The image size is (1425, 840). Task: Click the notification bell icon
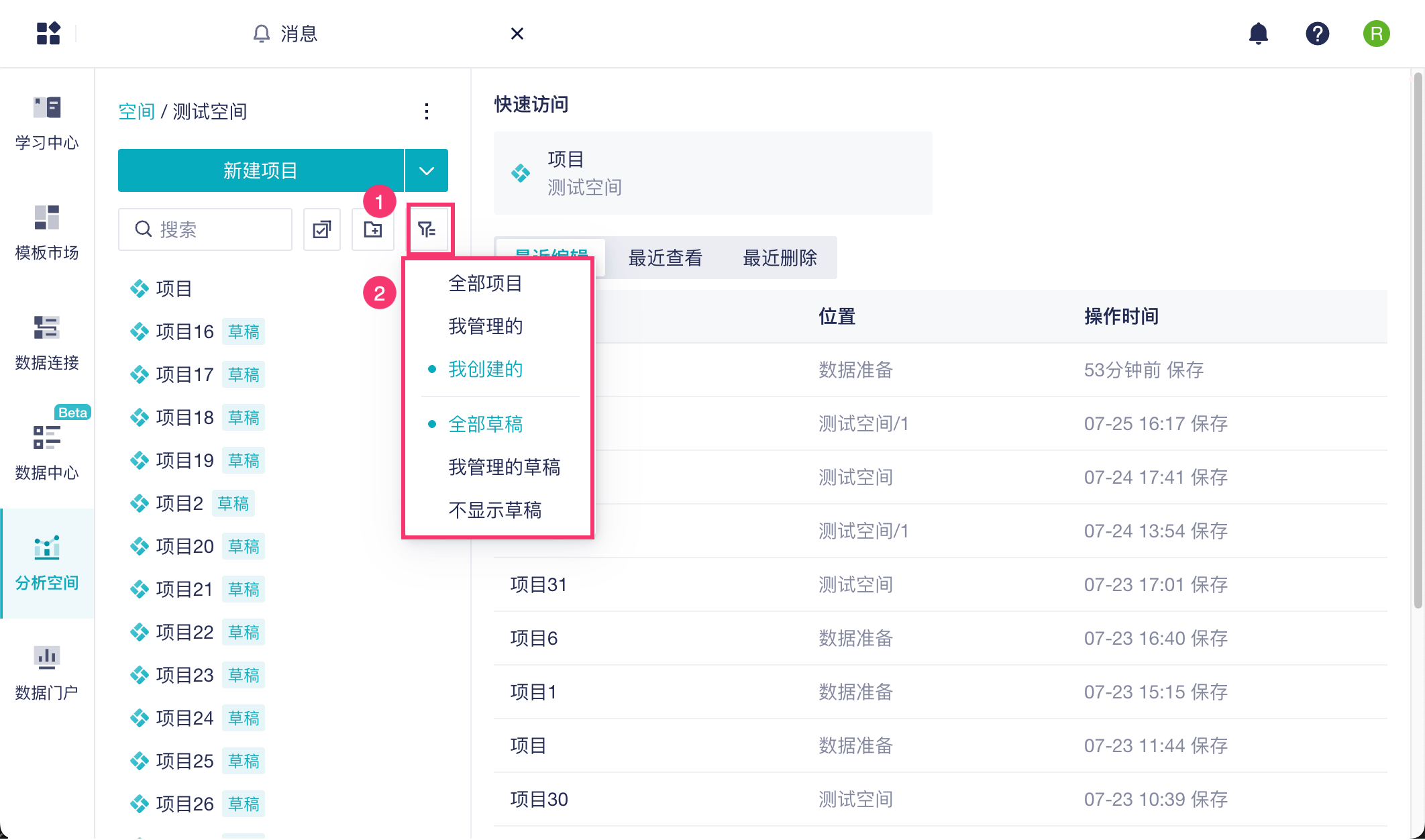1258,34
